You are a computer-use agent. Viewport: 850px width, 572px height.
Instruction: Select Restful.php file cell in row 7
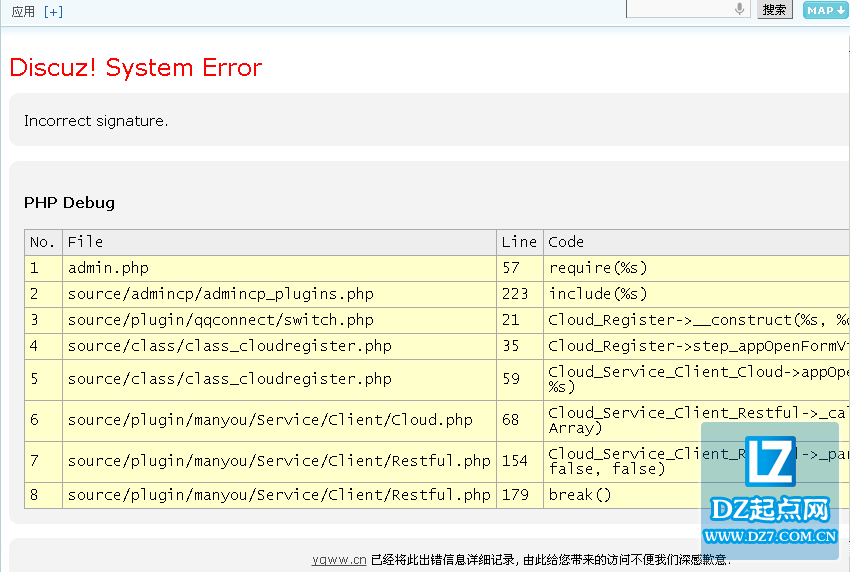(279, 462)
